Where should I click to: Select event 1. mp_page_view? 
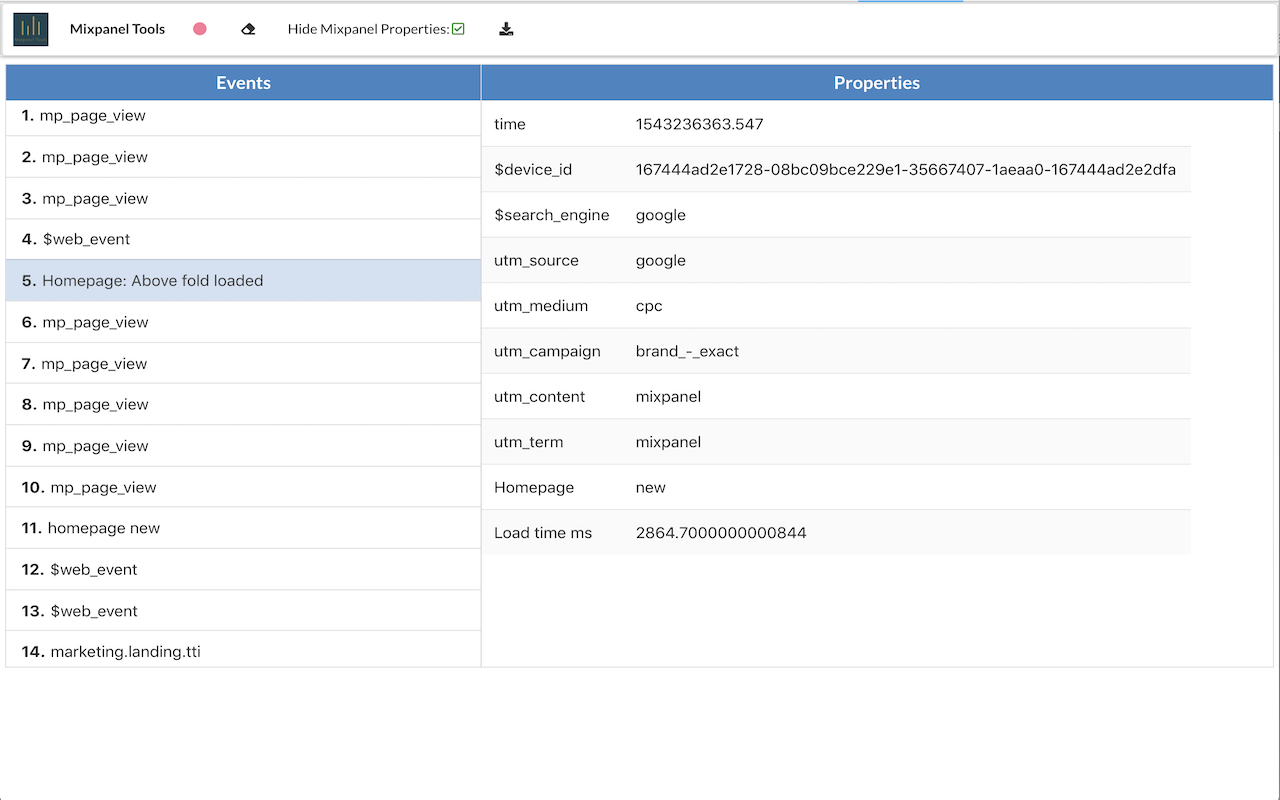(243, 116)
